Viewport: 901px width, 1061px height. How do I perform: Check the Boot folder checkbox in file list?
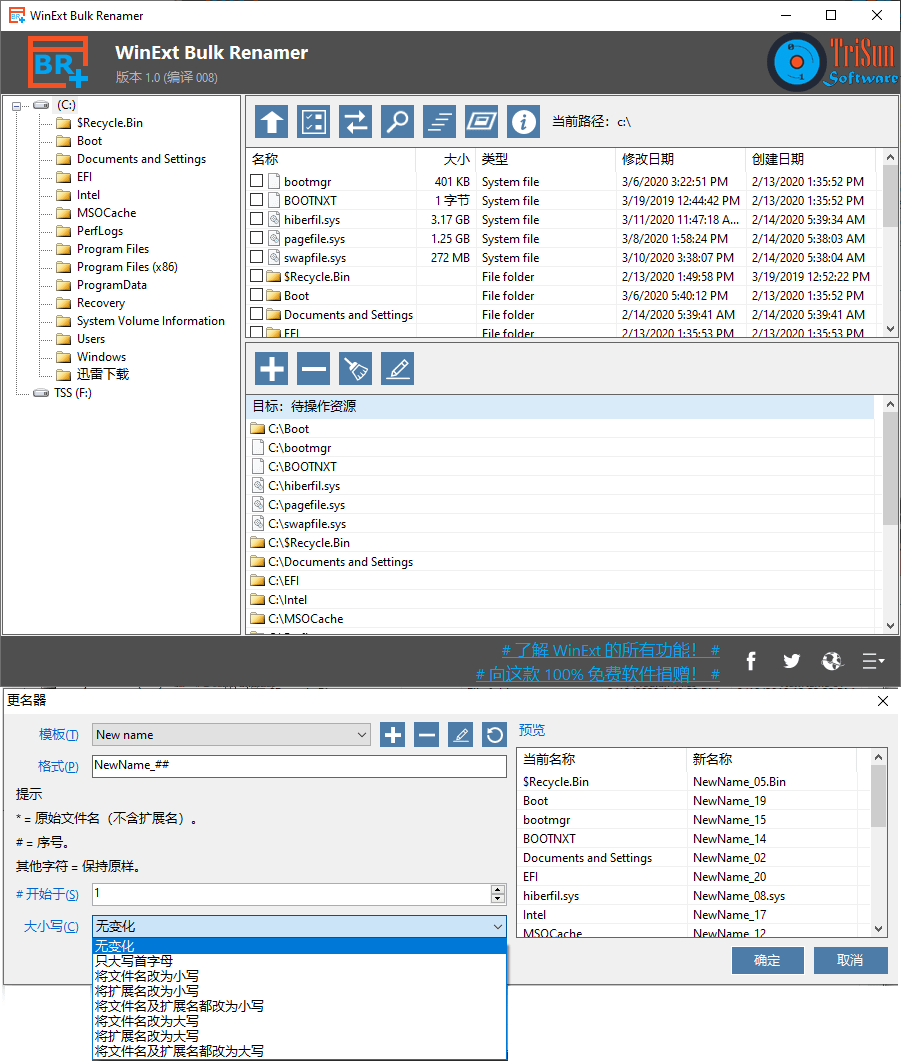(x=256, y=294)
